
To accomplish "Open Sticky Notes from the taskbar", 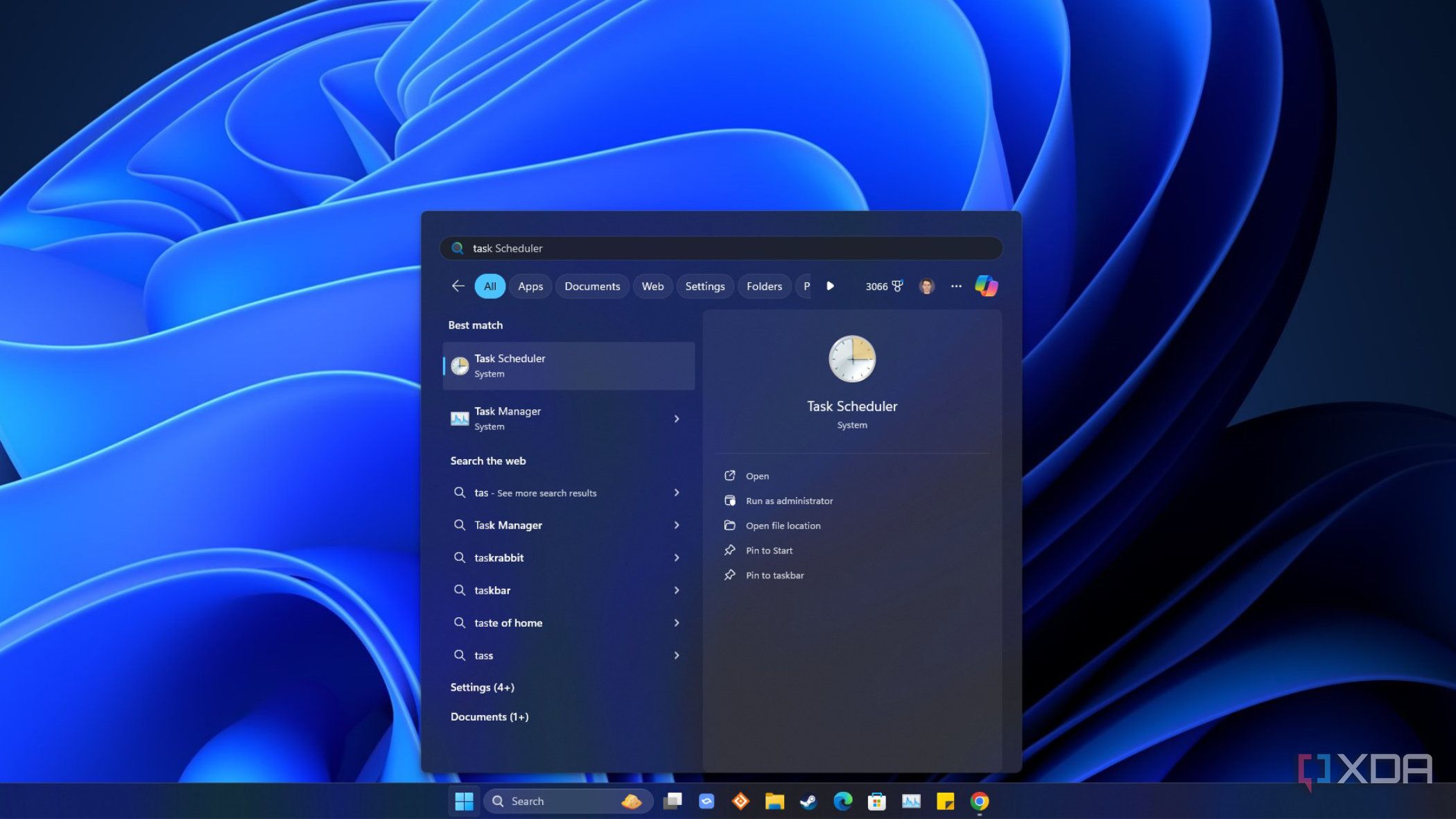I will point(944,801).
